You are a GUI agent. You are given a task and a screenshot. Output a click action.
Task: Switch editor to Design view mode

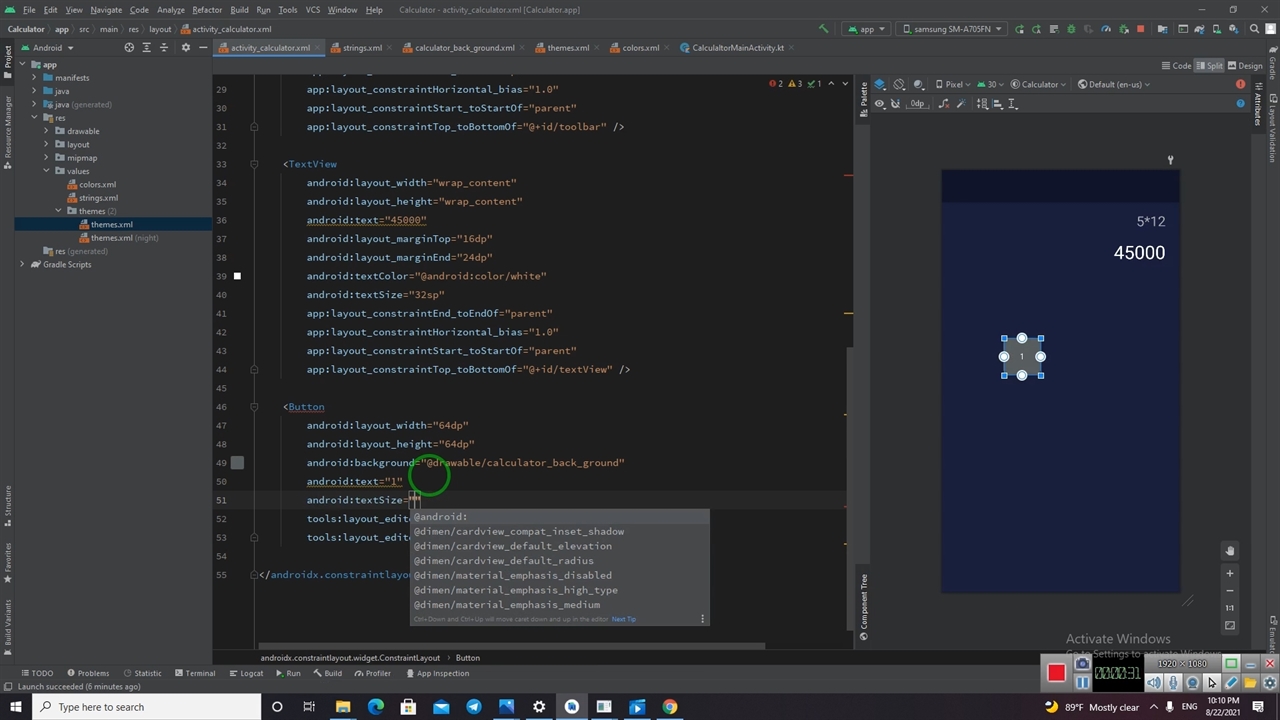coord(1245,66)
